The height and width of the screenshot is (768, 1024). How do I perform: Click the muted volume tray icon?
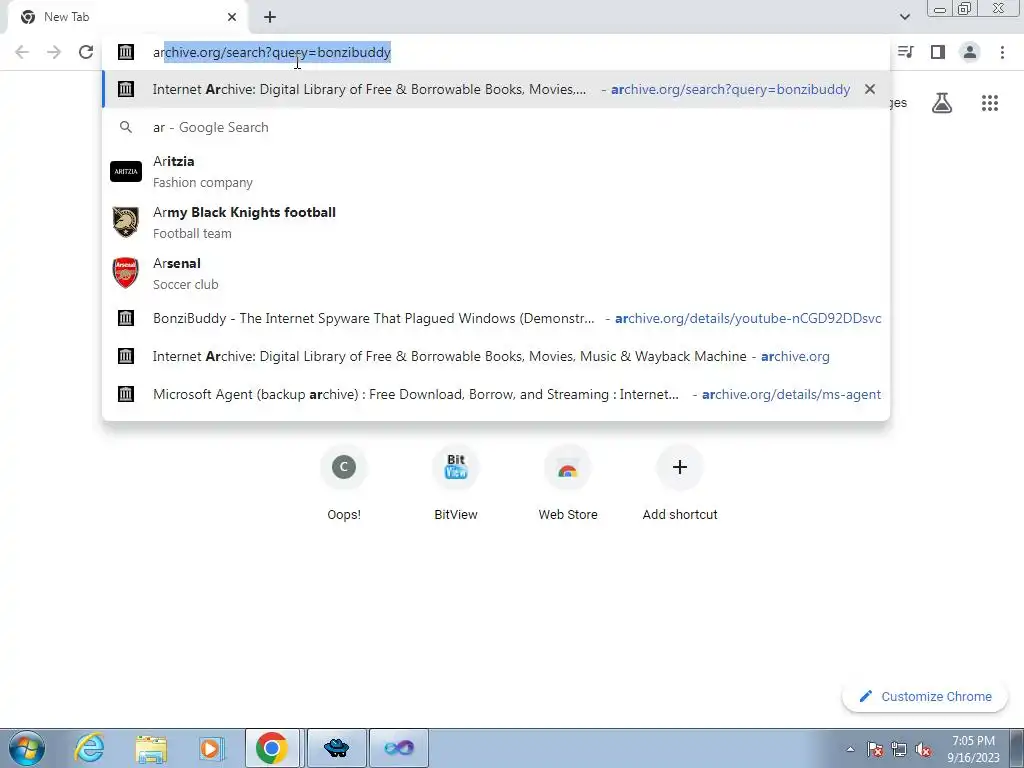click(x=923, y=749)
